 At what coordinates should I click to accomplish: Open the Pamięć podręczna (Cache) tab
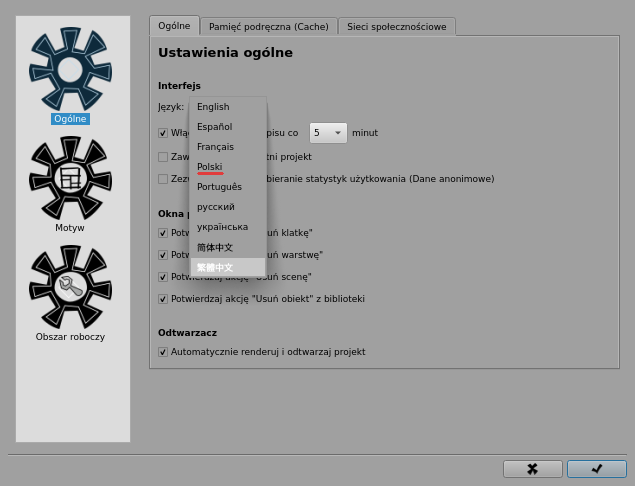click(269, 27)
